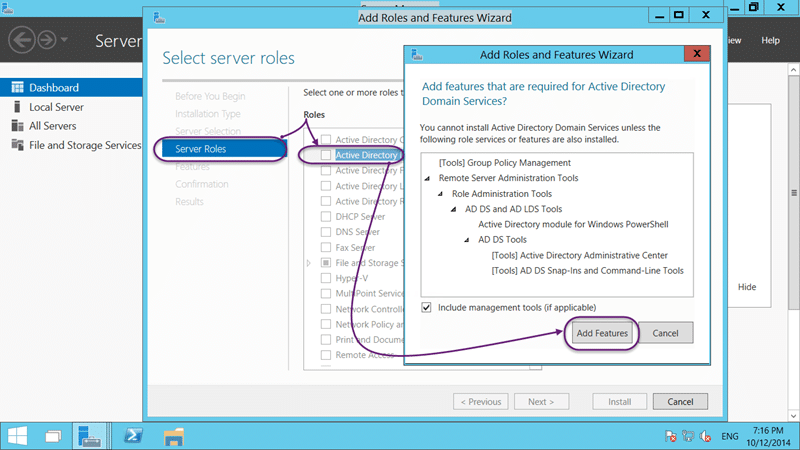Image resolution: width=800 pixels, height=450 pixels.
Task: Click wizard icon in main wizard title
Action: (x=159, y=18)
